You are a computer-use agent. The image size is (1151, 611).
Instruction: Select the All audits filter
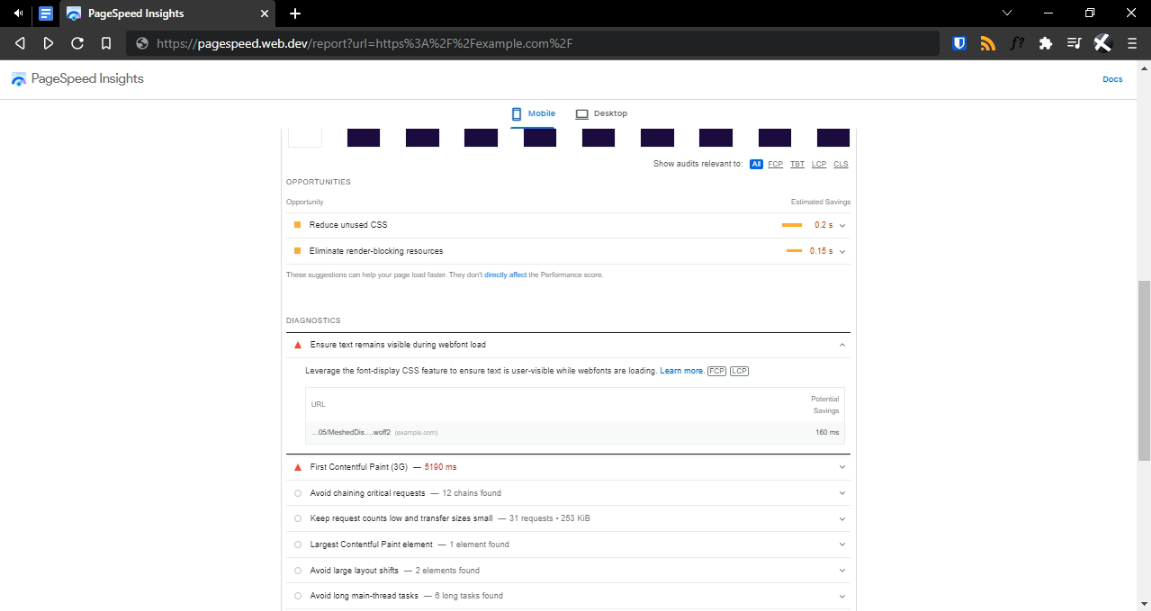(x=756, y=164)
